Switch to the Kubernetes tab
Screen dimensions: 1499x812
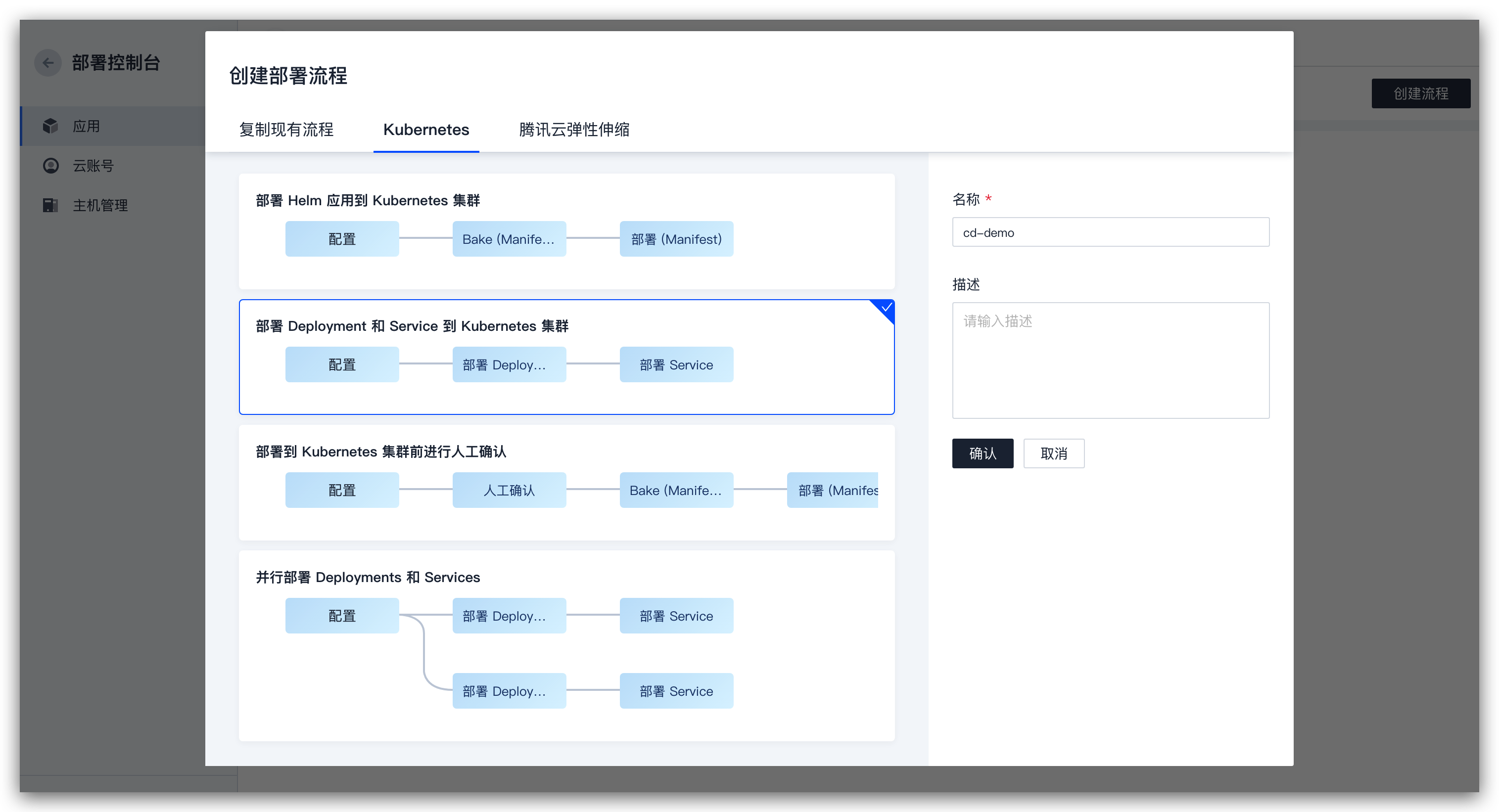(x=426, y=129)
